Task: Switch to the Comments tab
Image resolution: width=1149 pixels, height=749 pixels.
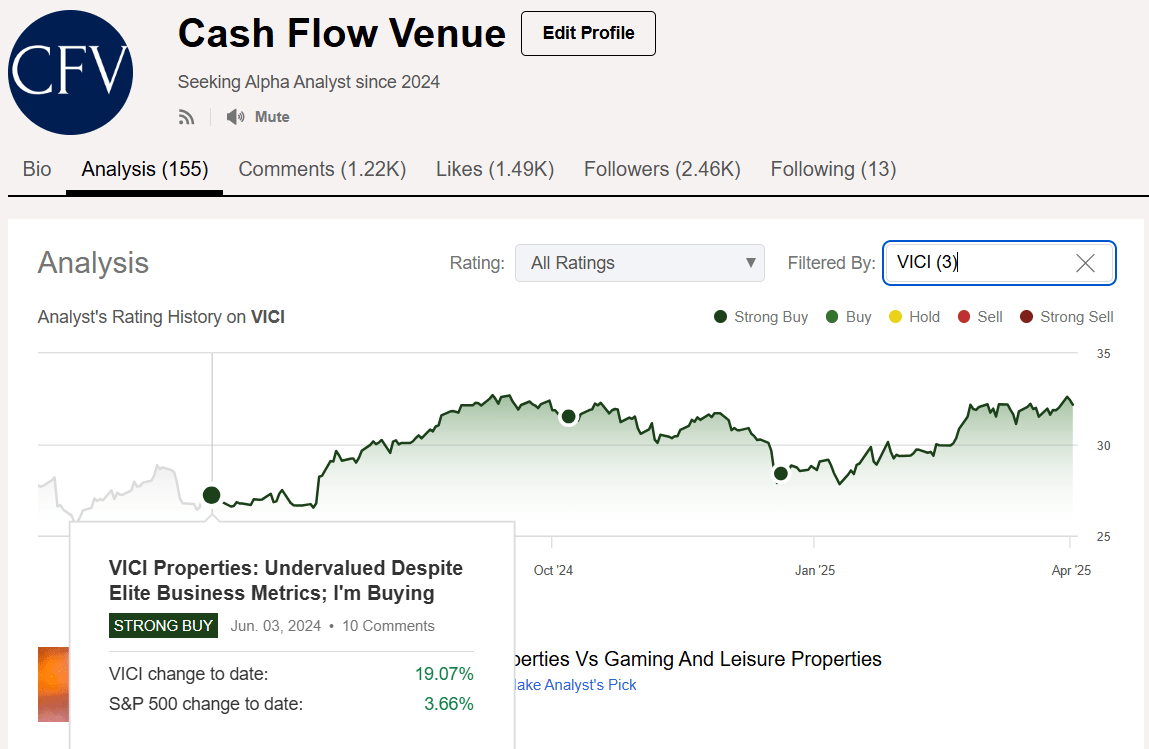Action: [x=321, y=169]
